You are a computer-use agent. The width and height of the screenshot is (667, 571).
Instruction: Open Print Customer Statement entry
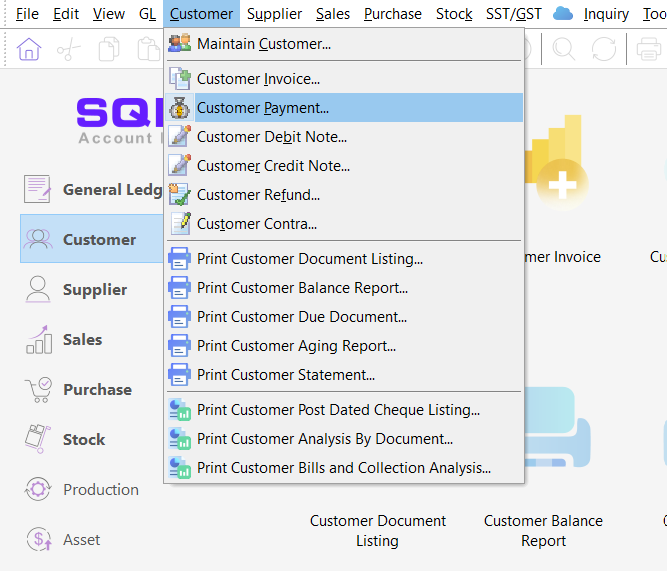tap(285, 375)
